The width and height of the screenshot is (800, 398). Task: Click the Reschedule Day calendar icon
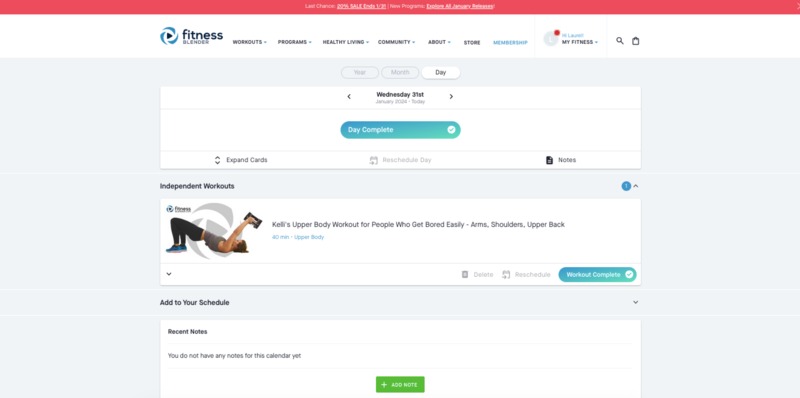(373, 160)
